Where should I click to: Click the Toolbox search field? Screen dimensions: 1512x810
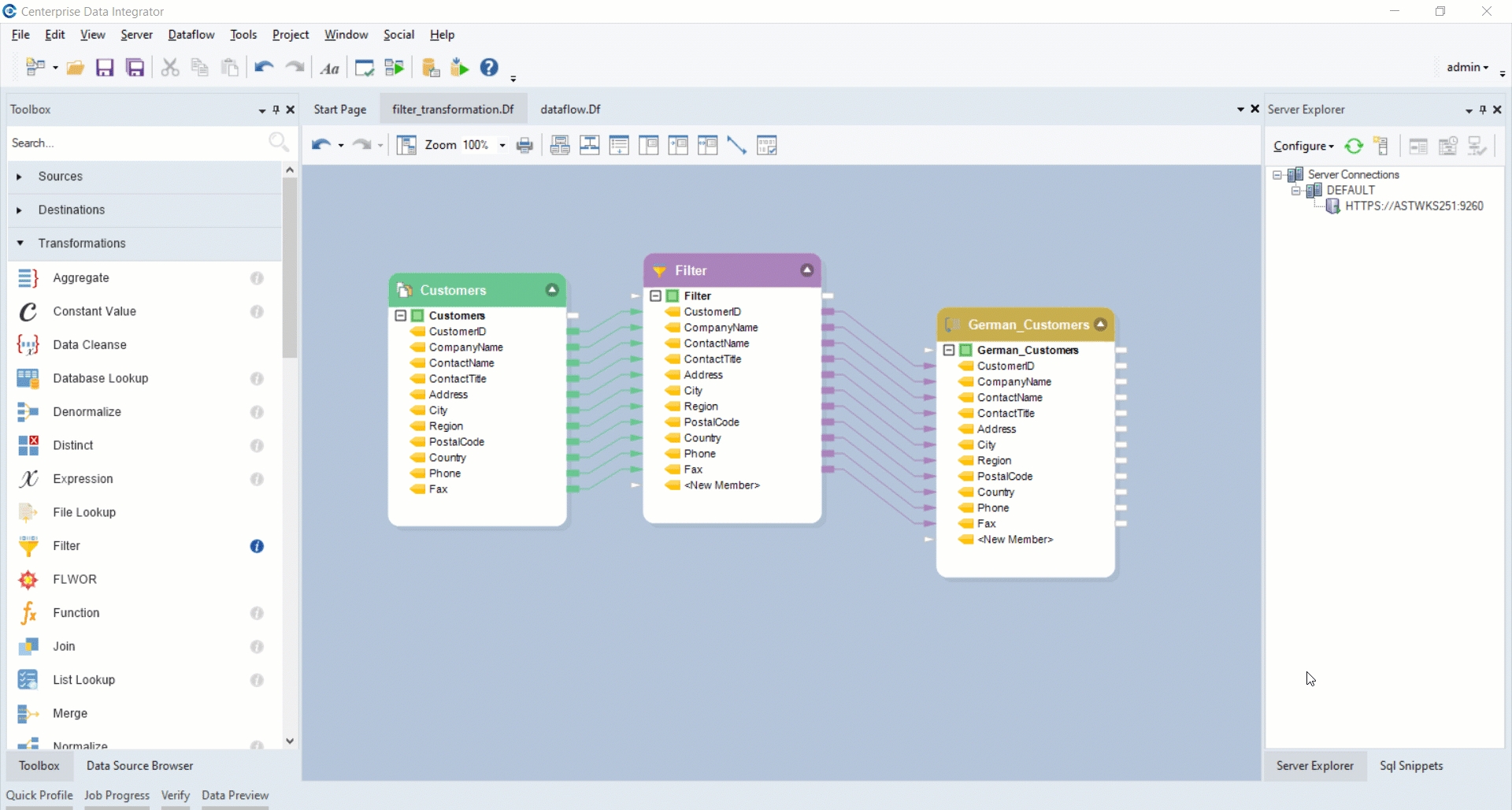click(x=134, y=143)
